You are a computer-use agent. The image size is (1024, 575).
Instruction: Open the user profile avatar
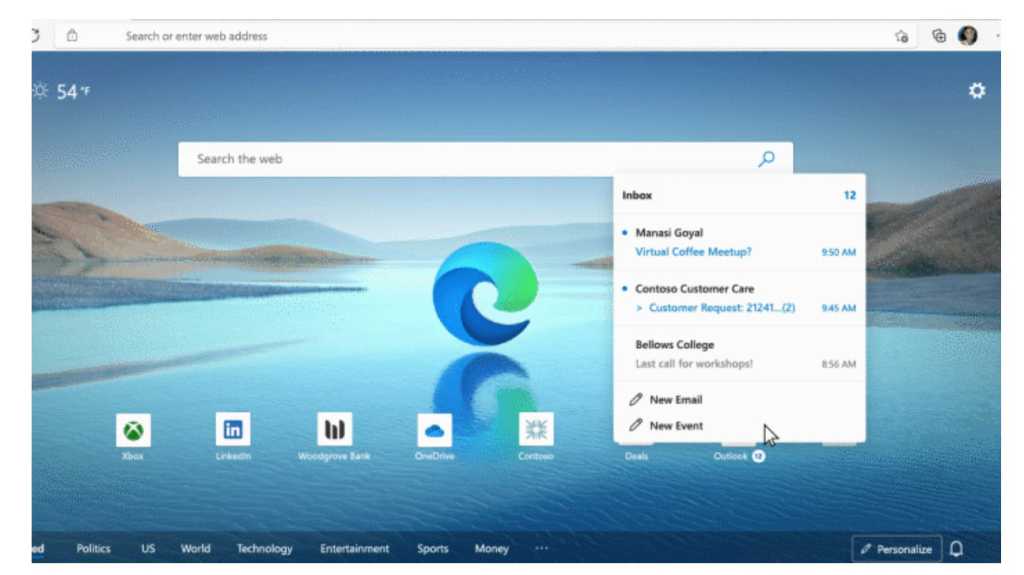pos(968,35)
